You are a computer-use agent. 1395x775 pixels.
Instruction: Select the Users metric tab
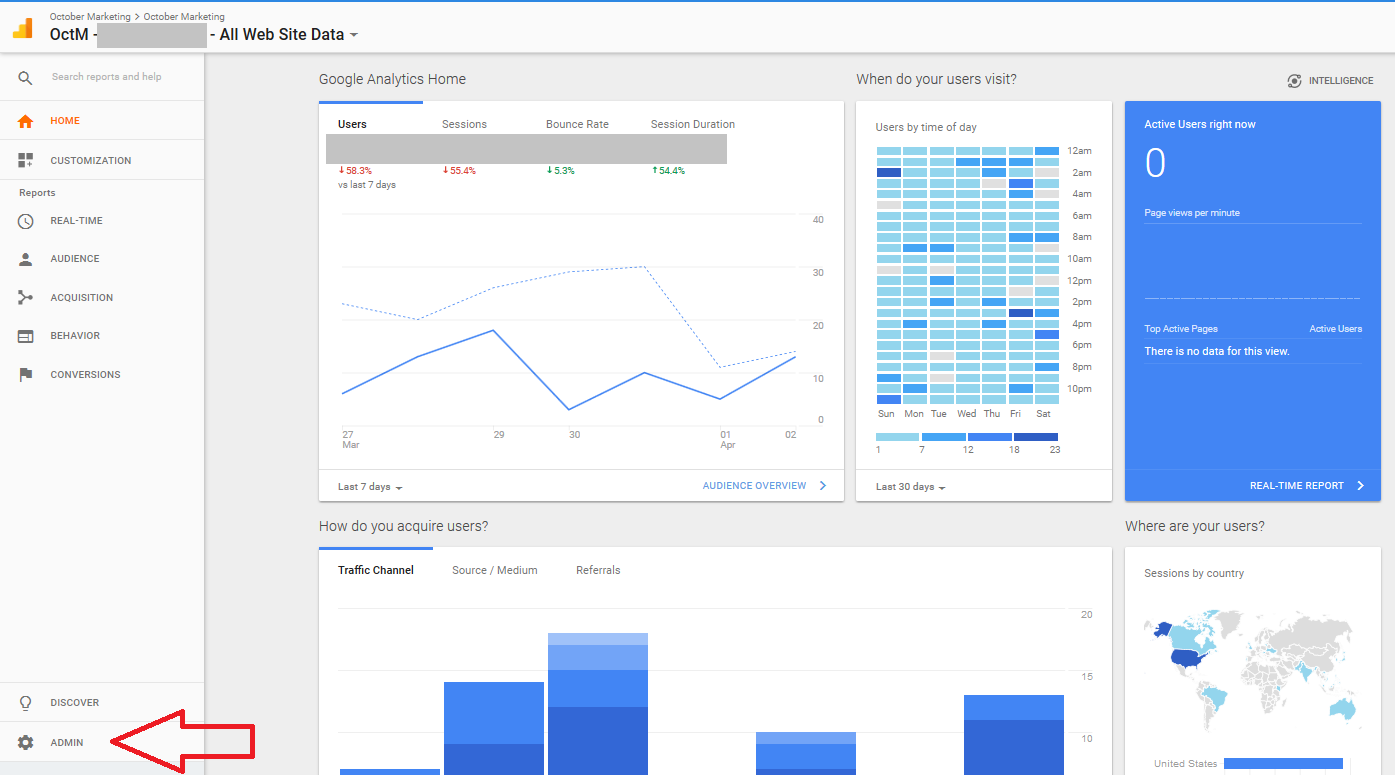(352, 124)
